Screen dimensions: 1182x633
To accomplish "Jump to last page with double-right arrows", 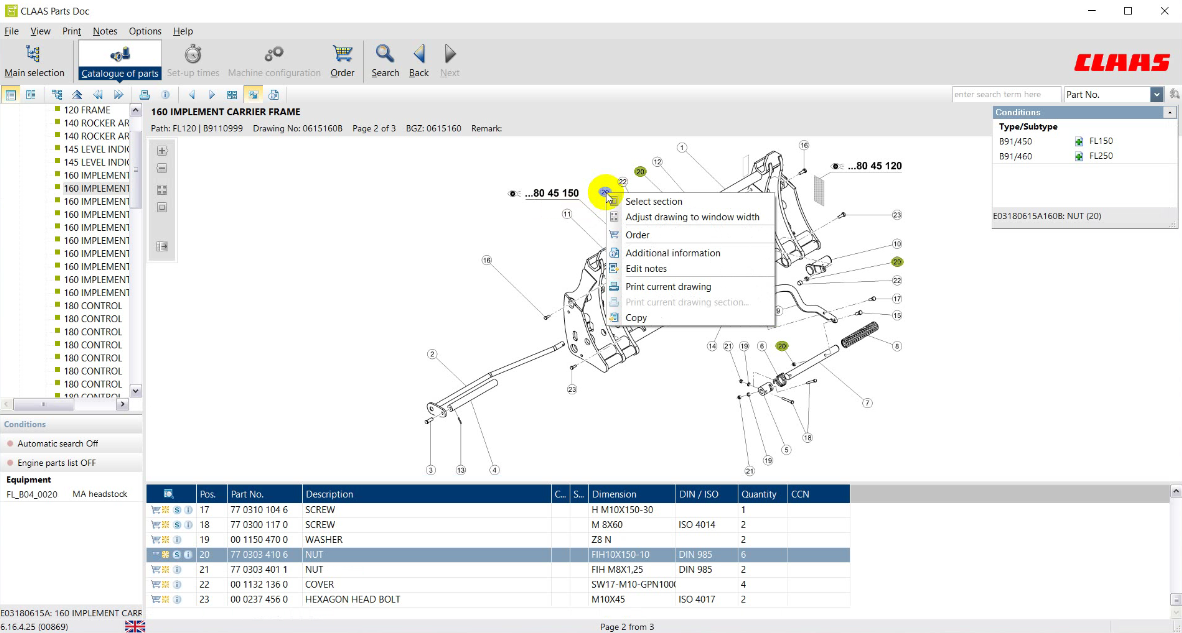I will [x=118, y=95].
